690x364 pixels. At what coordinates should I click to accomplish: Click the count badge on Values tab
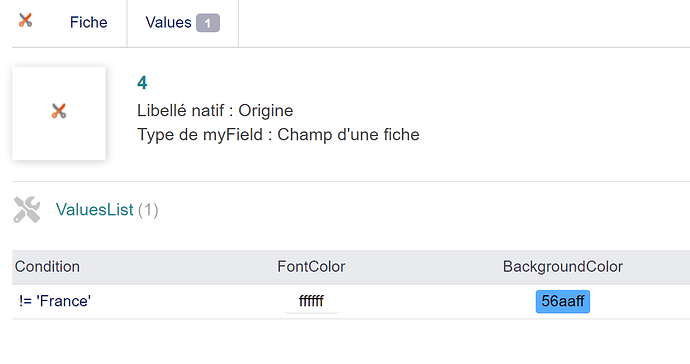[x=208, y=23]
